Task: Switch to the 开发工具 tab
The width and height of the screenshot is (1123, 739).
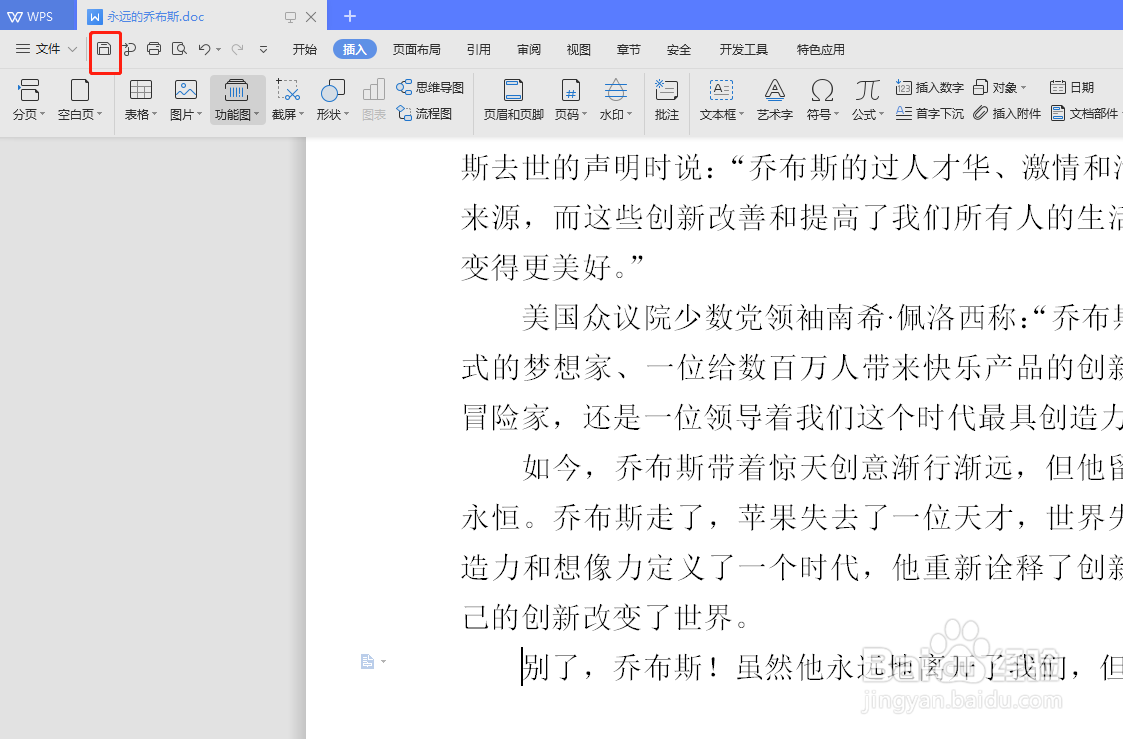Action: coord(744,49)
